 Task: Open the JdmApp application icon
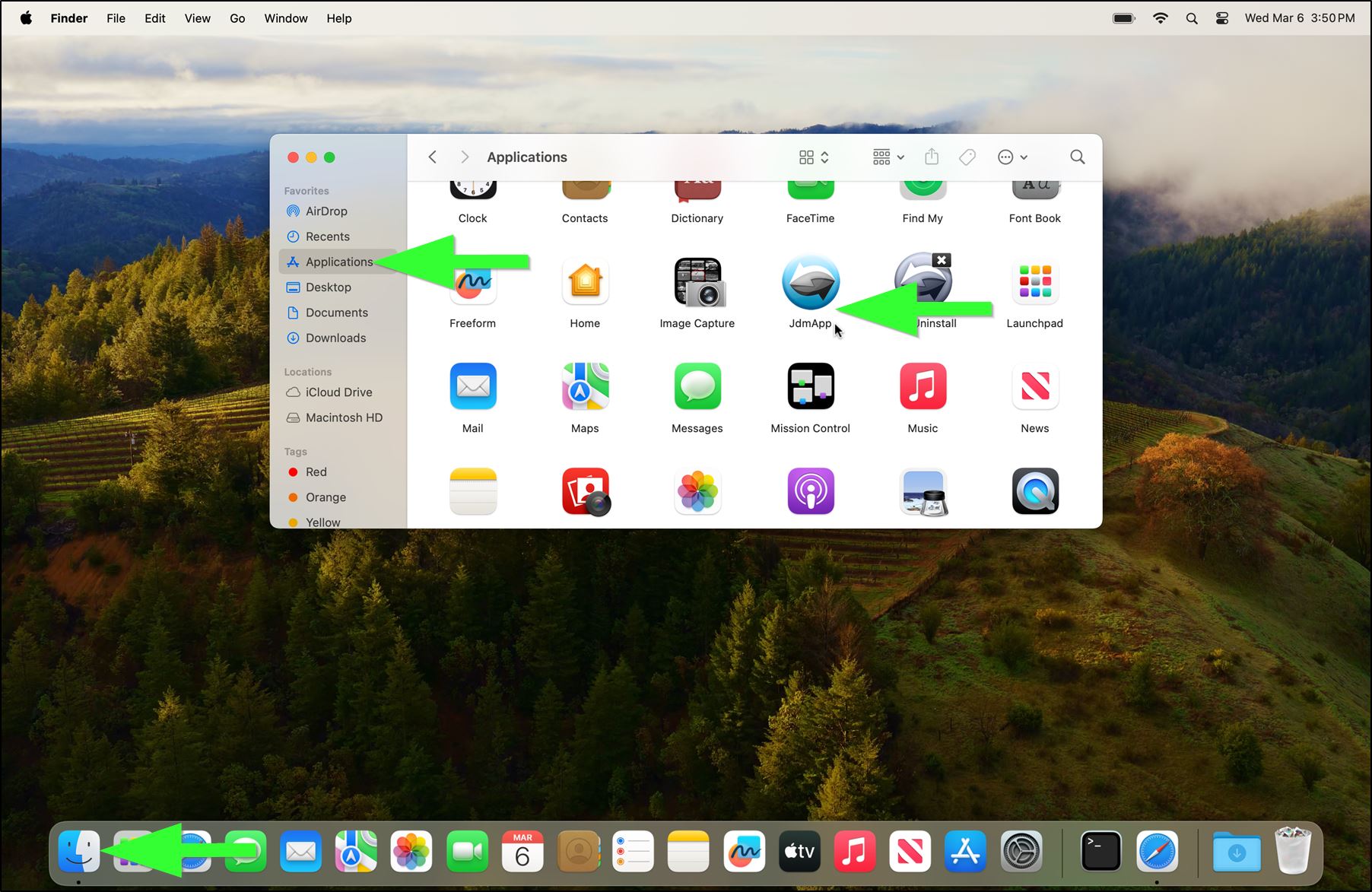810,282
